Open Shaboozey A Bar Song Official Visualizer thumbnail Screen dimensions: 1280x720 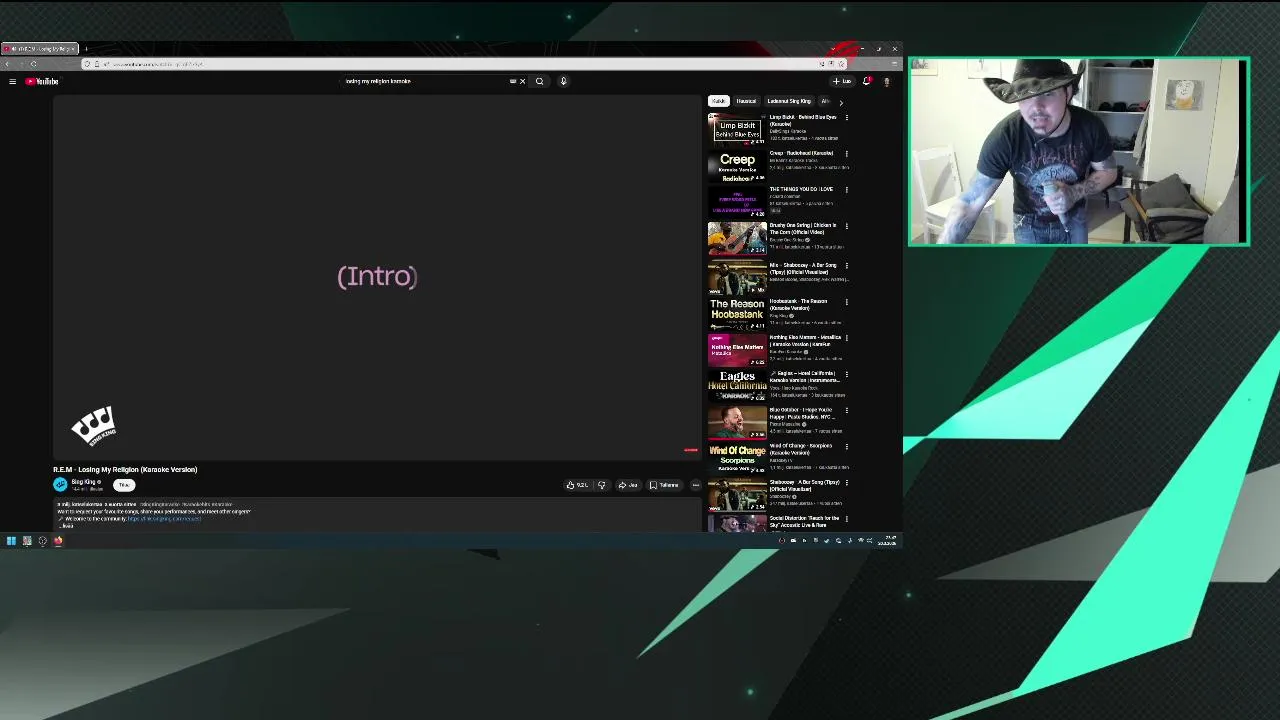737,494
